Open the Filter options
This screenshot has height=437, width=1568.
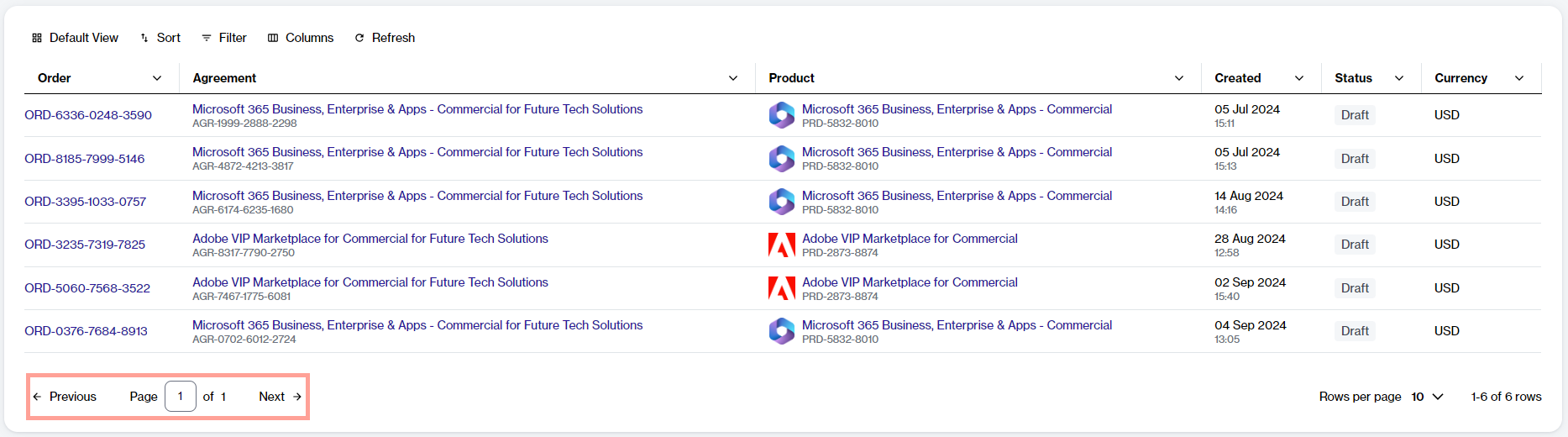pos(224,38)
